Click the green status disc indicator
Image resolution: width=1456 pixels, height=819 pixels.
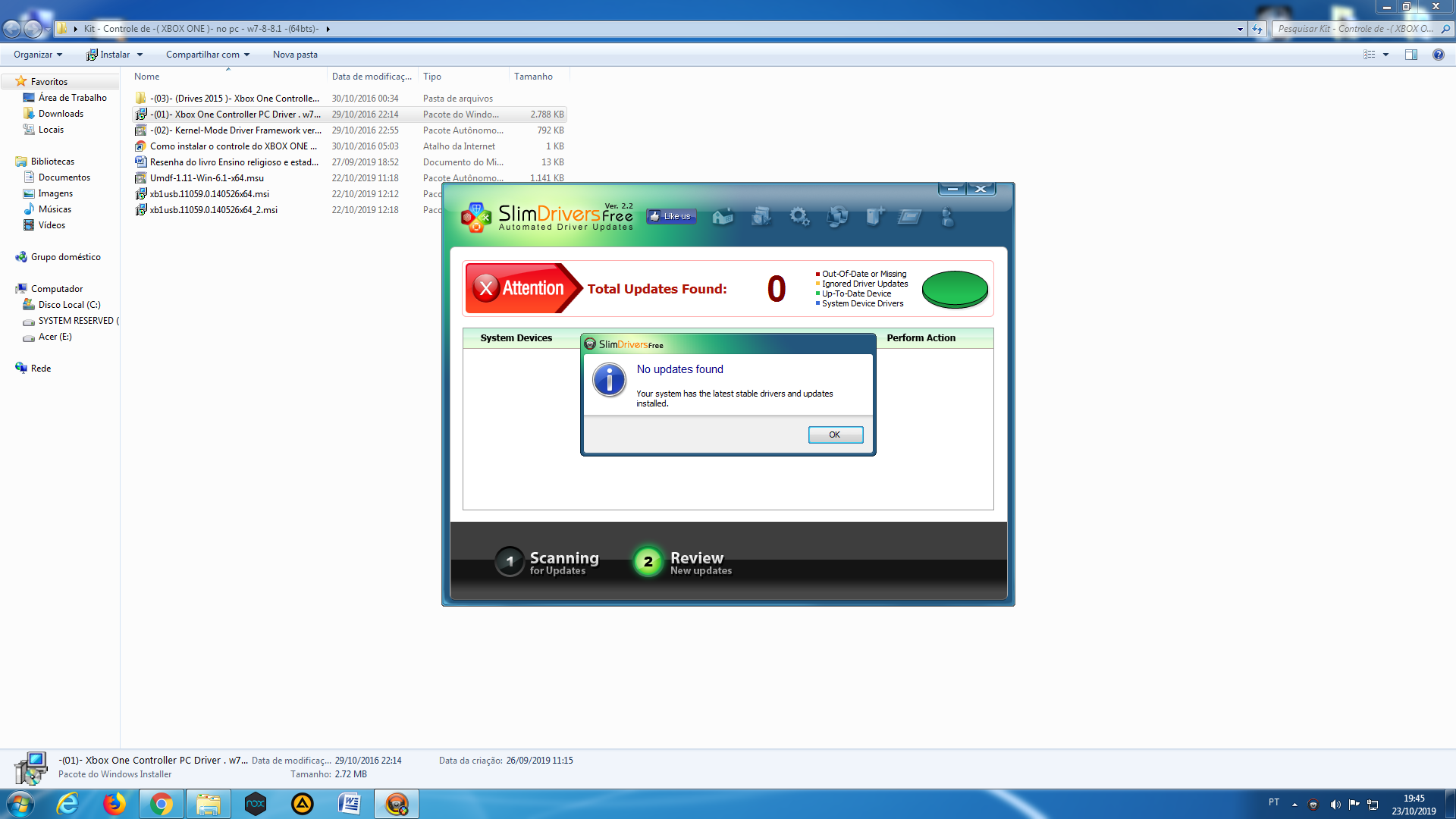tap(955, 289)
